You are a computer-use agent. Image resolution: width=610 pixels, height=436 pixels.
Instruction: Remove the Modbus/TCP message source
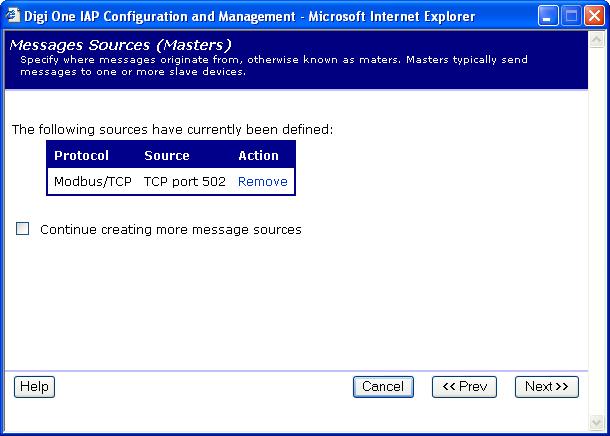coord(262,181)
